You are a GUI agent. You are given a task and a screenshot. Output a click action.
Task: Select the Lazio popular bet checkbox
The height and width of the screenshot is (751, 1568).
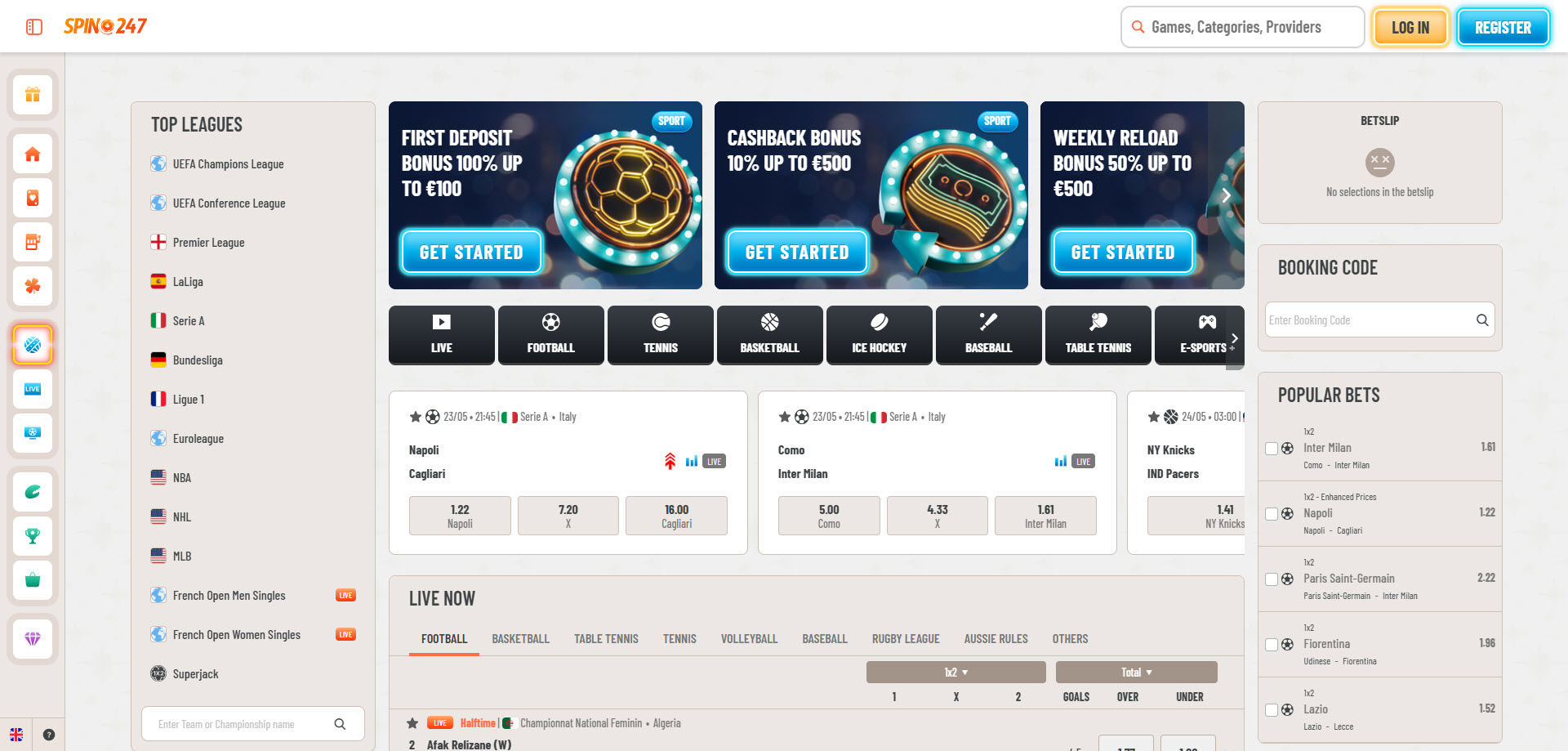[1272, 710]
